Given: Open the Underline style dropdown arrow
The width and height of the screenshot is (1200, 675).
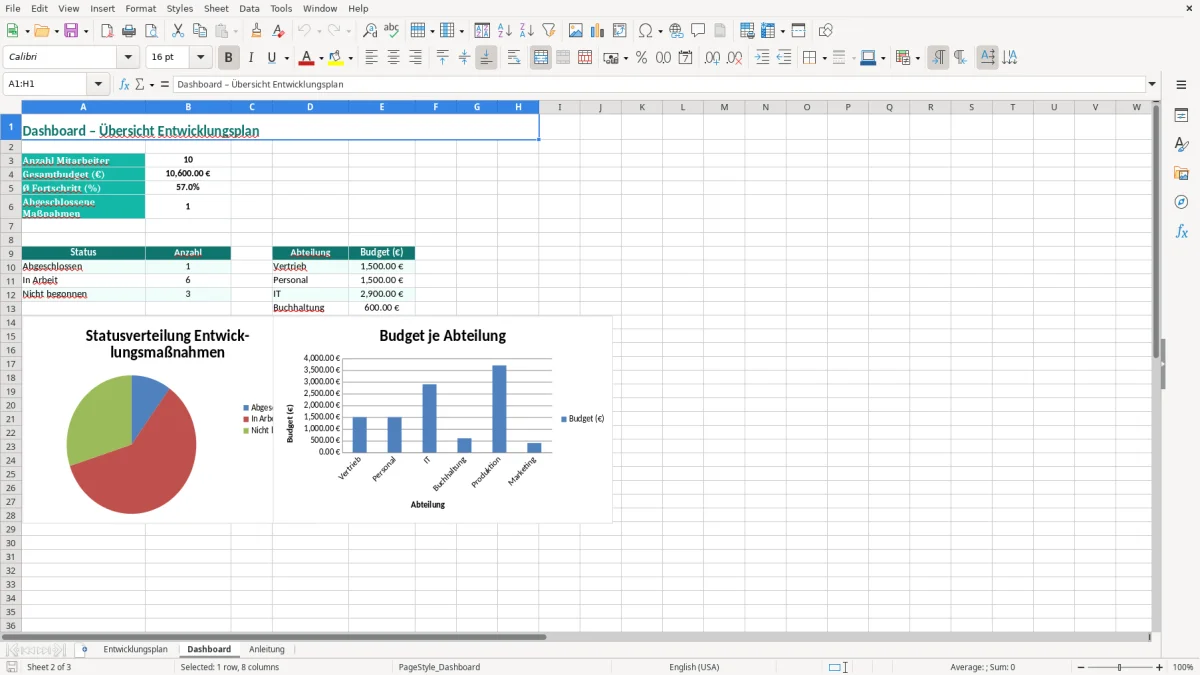Looking at the screenshot, I should tap(286, 58).
